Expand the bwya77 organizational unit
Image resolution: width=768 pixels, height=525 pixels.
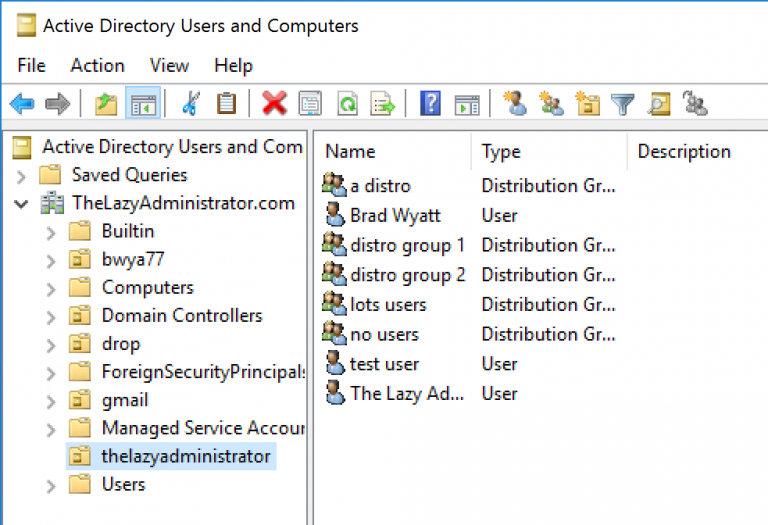51,261
